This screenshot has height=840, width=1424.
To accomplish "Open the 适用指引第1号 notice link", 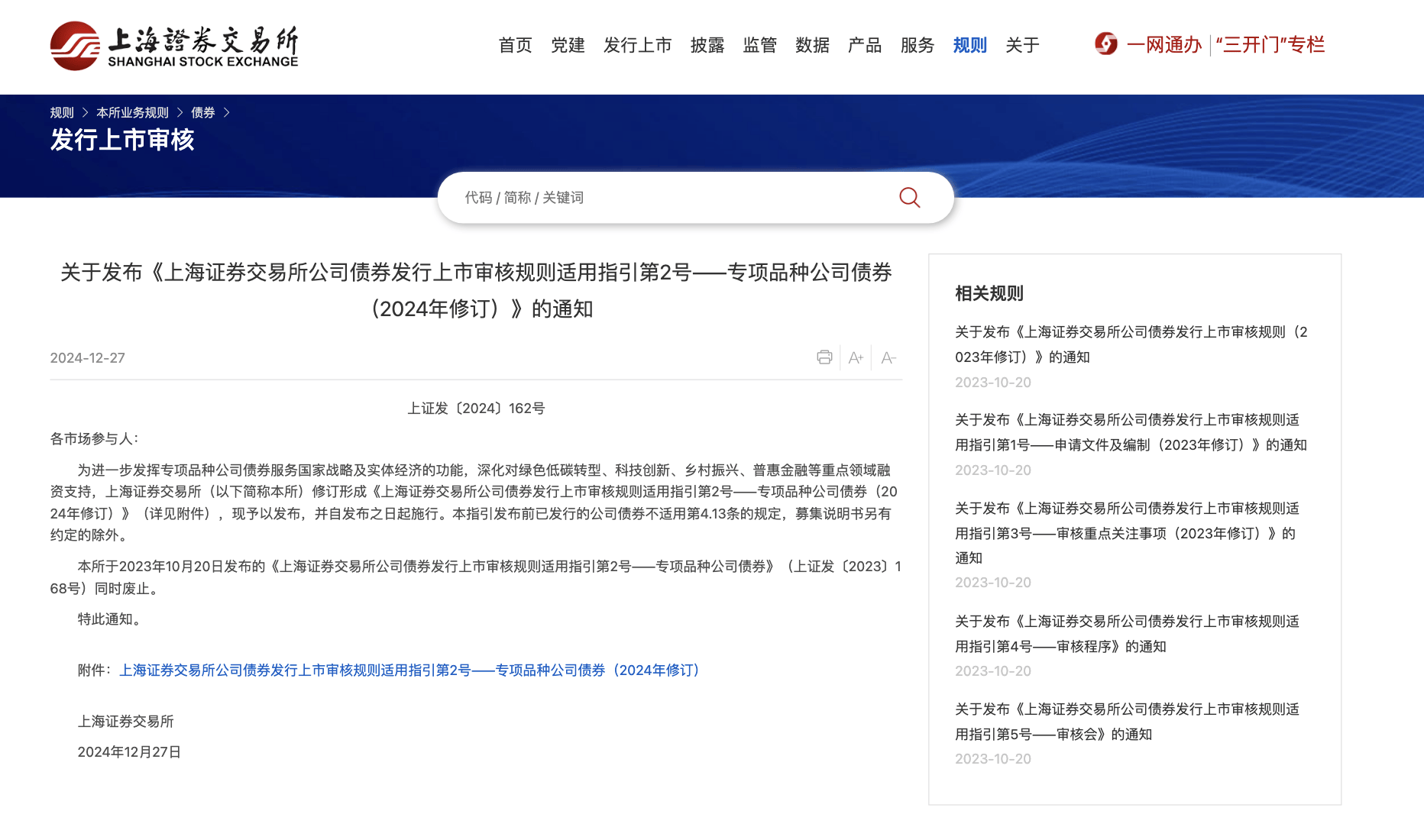I will [1131, 431].
